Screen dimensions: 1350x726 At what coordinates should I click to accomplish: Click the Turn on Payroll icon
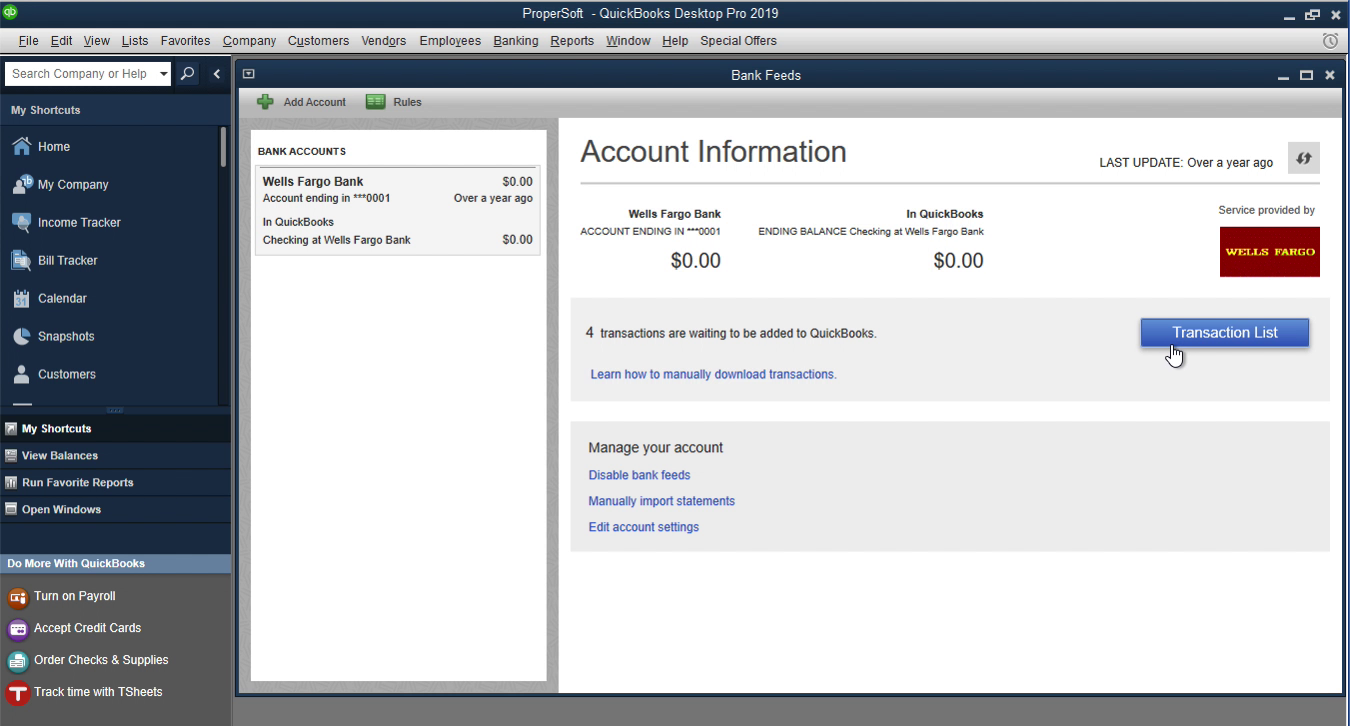(17, 597)
